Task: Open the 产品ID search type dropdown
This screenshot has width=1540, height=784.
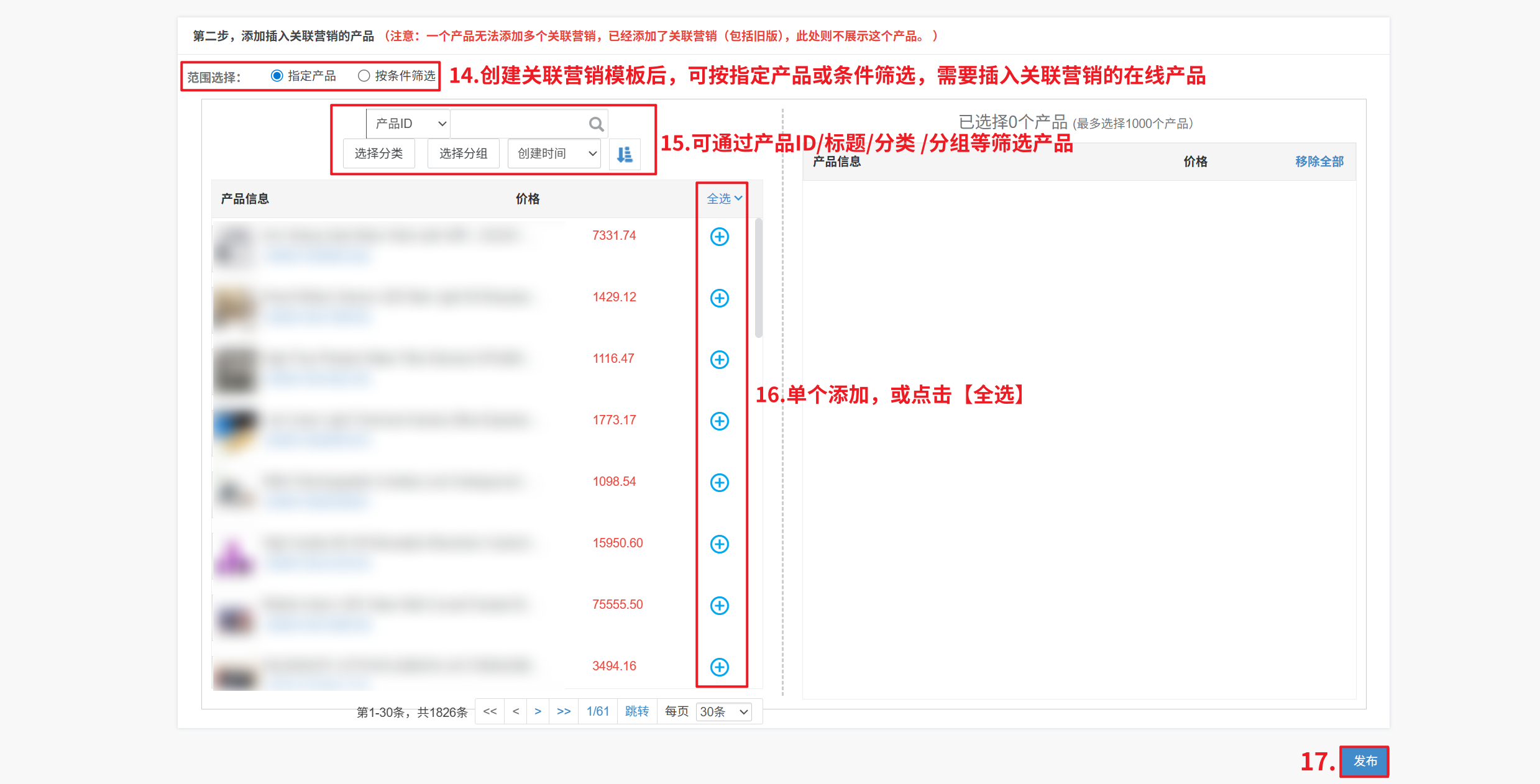Action: pyautogui.click(x=408, y=124)
